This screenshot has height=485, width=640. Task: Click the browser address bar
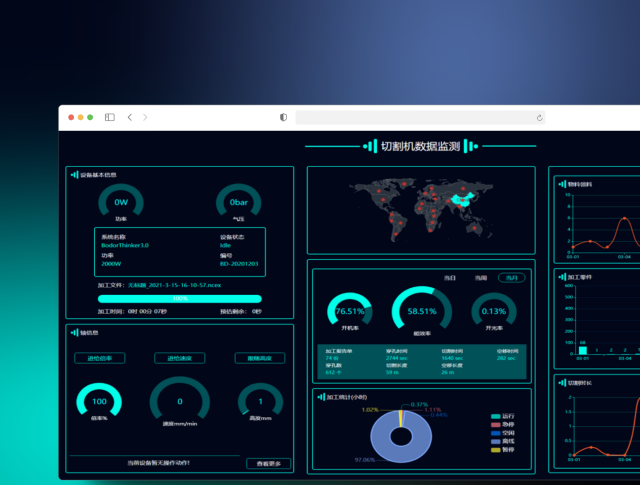click(420, 118)
